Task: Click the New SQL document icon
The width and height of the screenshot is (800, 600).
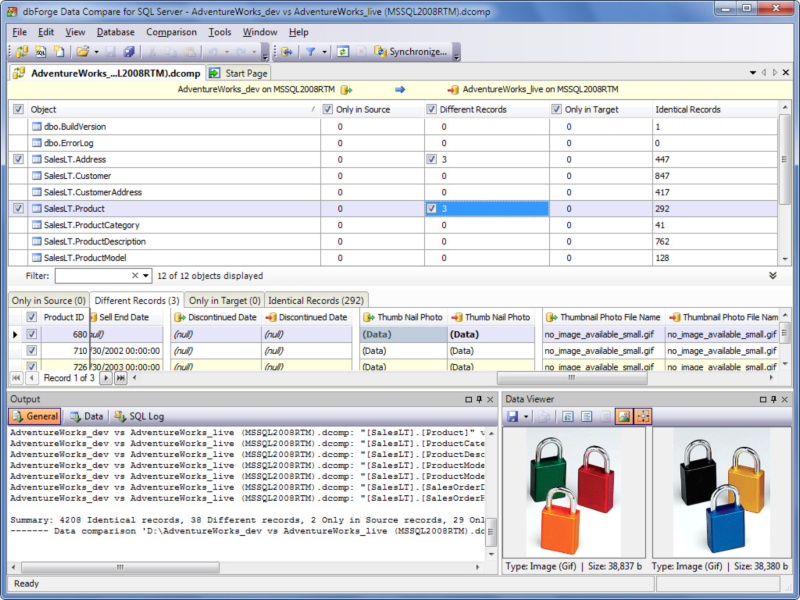Action: click(x=41, y=52)
